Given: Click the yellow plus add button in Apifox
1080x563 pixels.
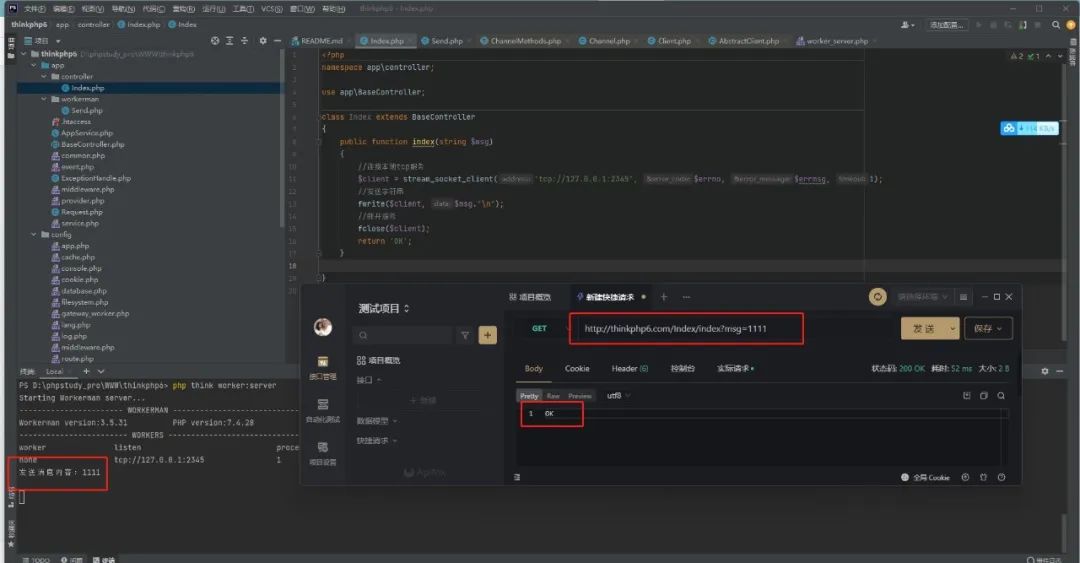Looking at the screenshot, I should [488, 335].
